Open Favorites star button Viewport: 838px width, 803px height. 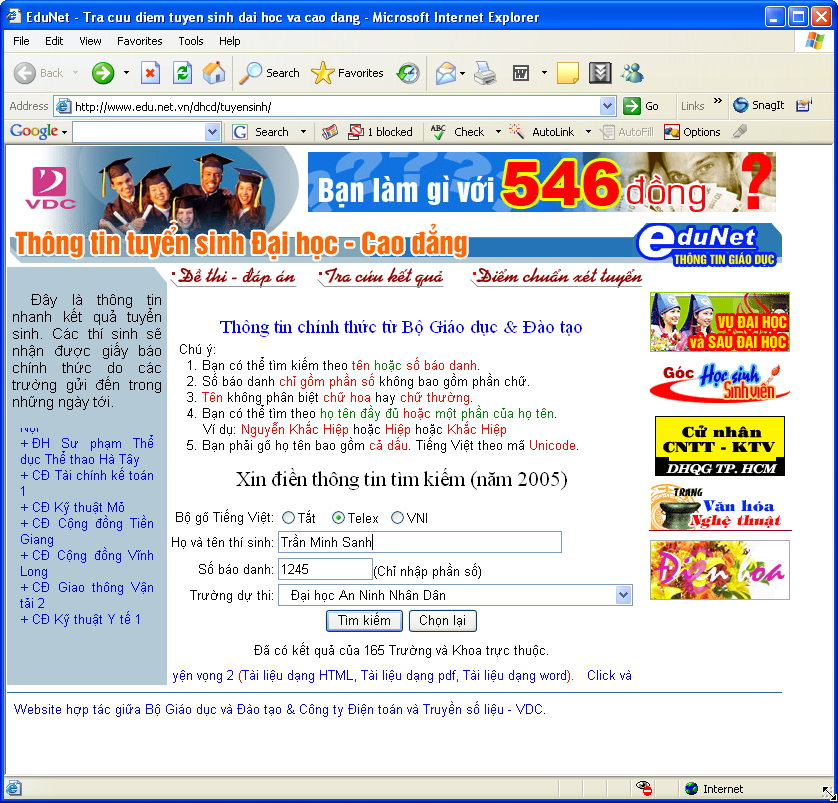pyautogui.click(x=347, y=73)
